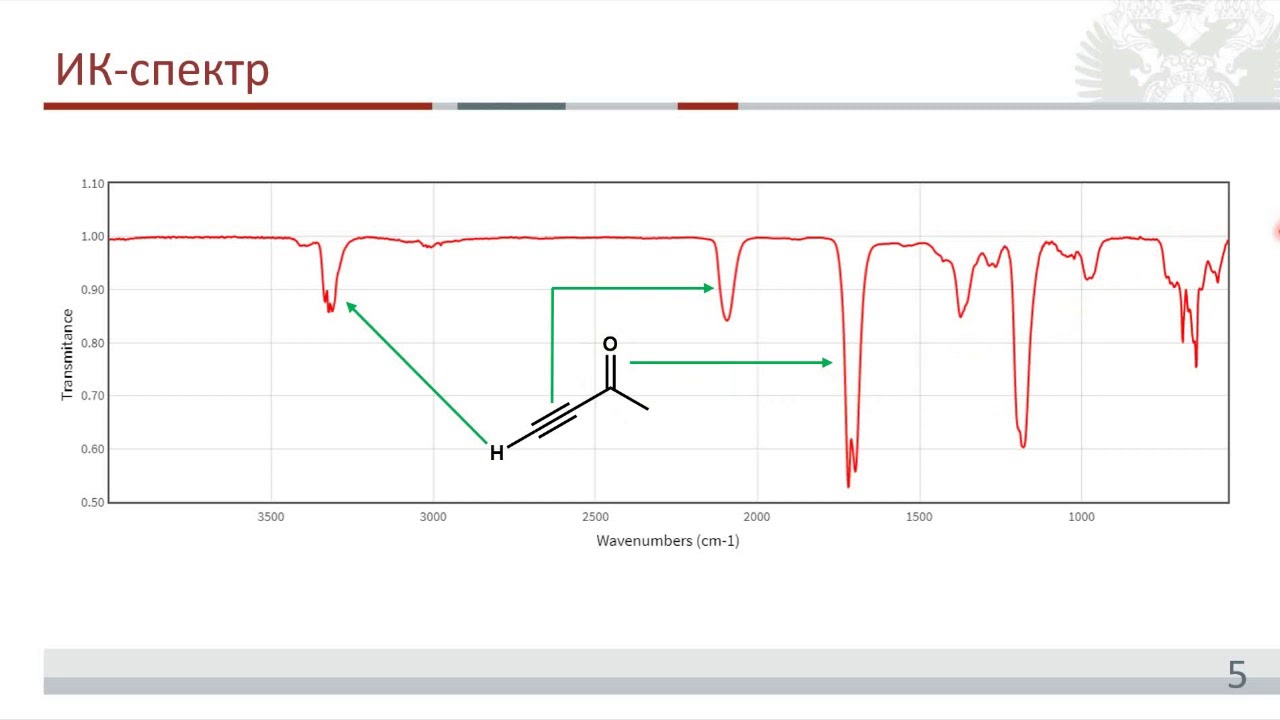Viewport: 1280px width, 720px height.
Task: Click the 0.90 transmittance tick
Action: (x=92, y=290)
